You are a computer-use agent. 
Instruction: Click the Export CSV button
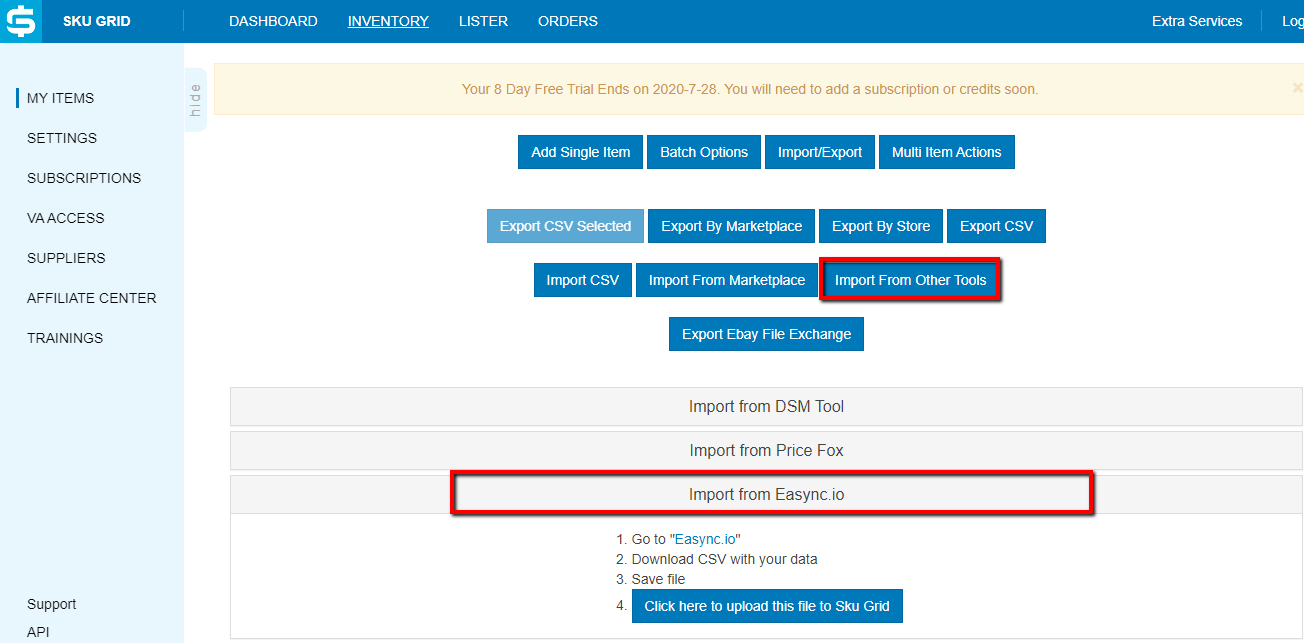click(997, 226)
